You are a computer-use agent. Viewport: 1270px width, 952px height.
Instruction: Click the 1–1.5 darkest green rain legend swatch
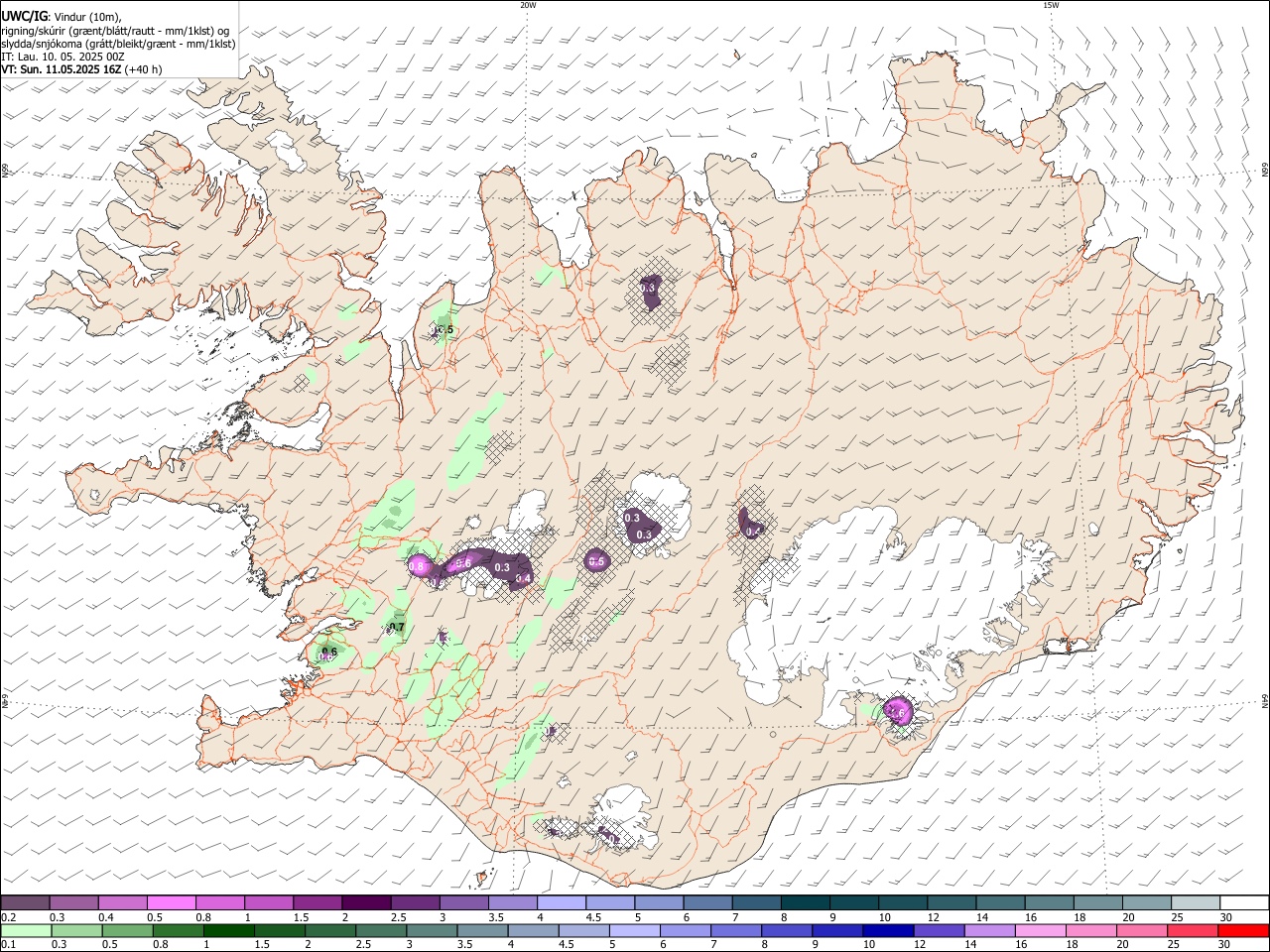coord(230,930)
